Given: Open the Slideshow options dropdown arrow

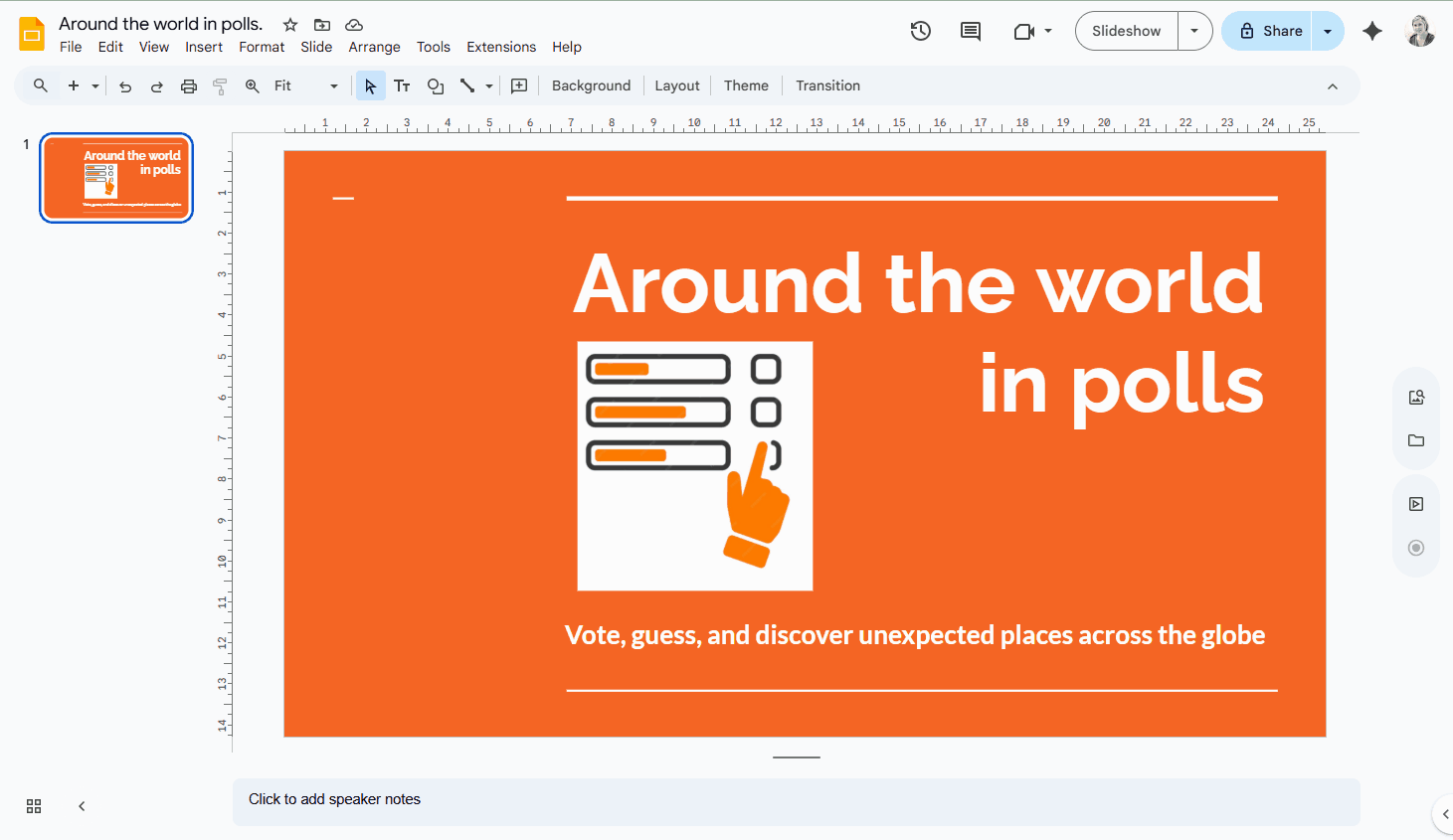Looking at the screenshot, I should (1194, 31).
